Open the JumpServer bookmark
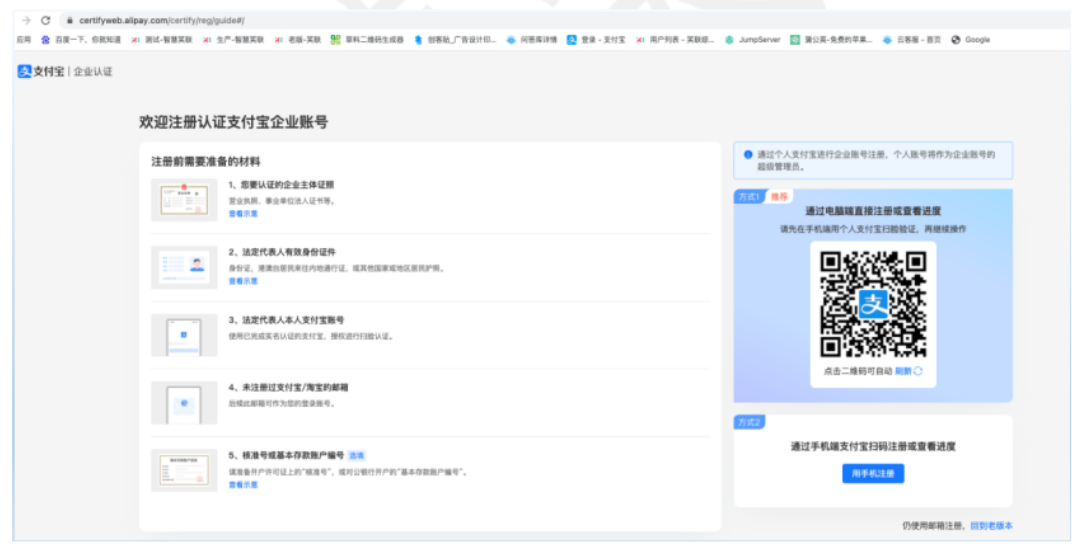1083x551 pixels. (x=752, y=40)
